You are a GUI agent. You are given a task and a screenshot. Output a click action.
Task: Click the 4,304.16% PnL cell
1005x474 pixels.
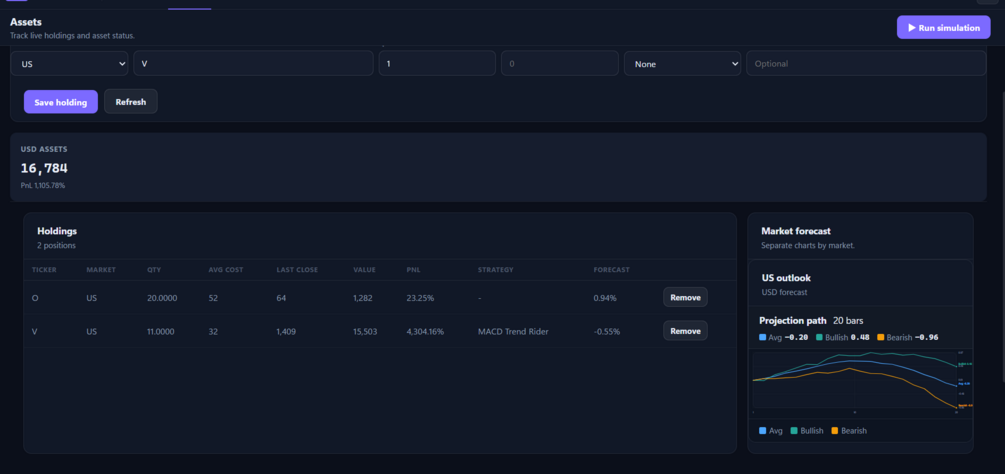click(x=425, y=331)
